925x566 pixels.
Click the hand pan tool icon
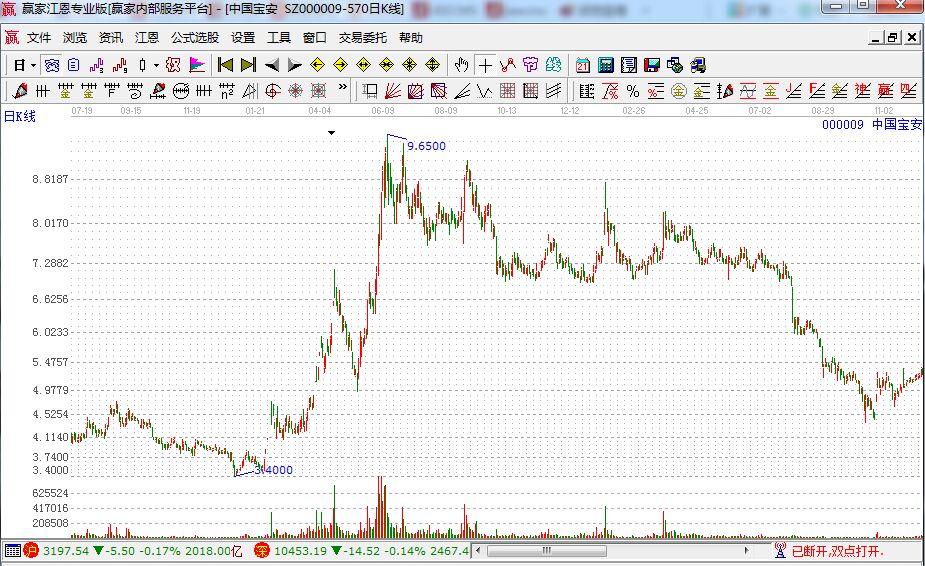coord(461,65)
